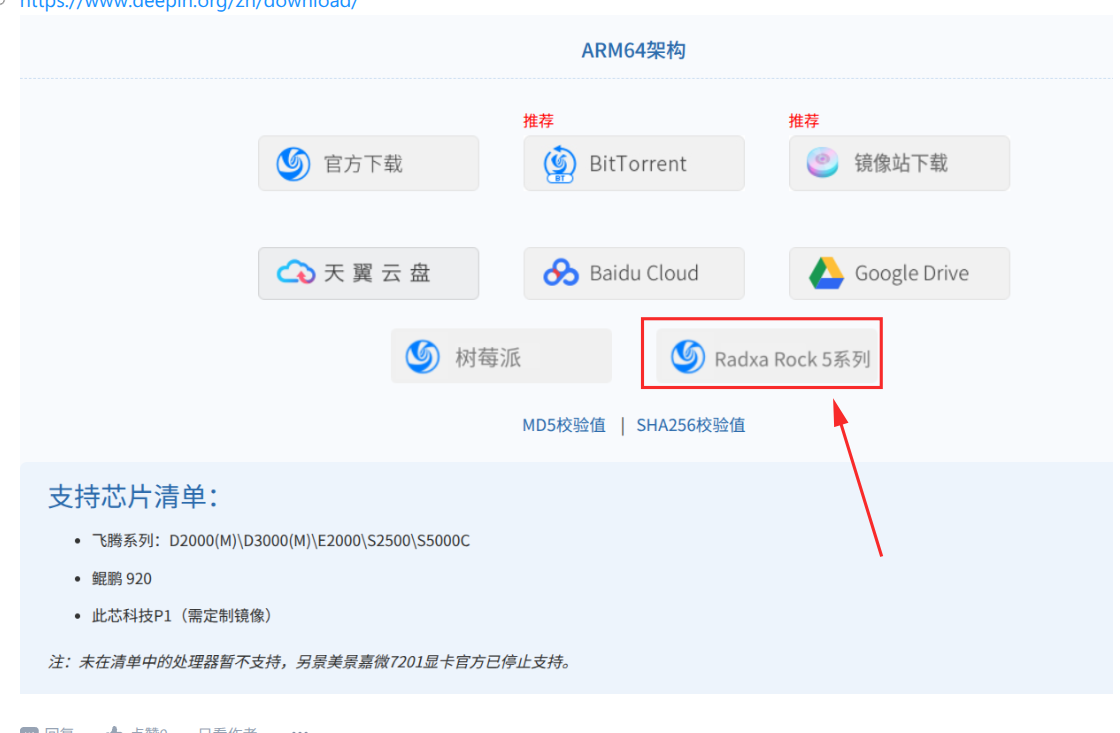The image size is (1120, 733).
Task: Click the pink disc 镜像站下载 icon
Action: click(823, 163)
